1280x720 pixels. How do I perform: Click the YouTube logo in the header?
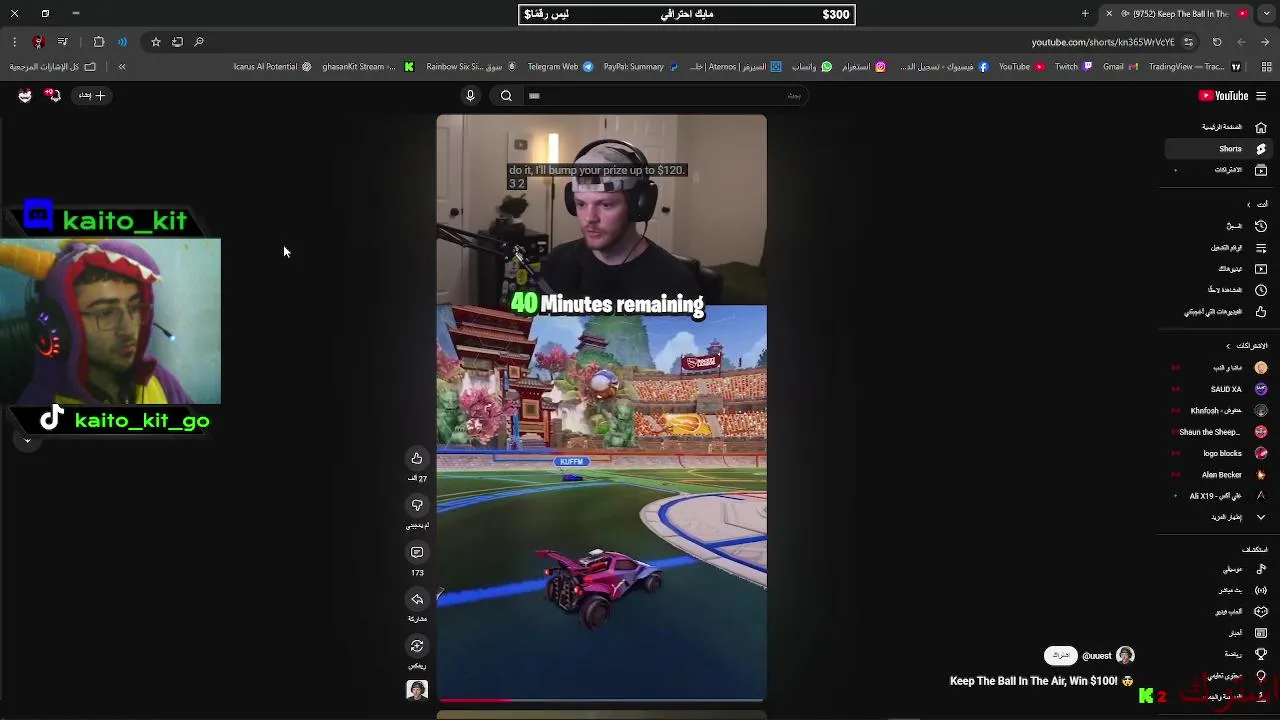[x=1223, y=96]
